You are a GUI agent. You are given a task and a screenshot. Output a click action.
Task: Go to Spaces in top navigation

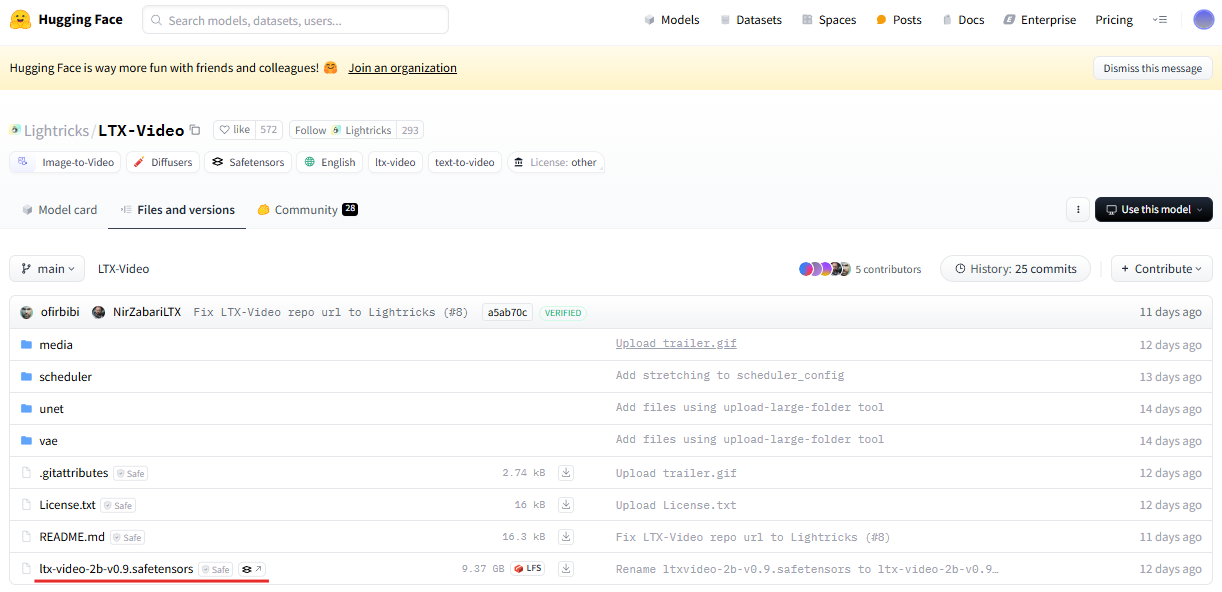(828, 20)
